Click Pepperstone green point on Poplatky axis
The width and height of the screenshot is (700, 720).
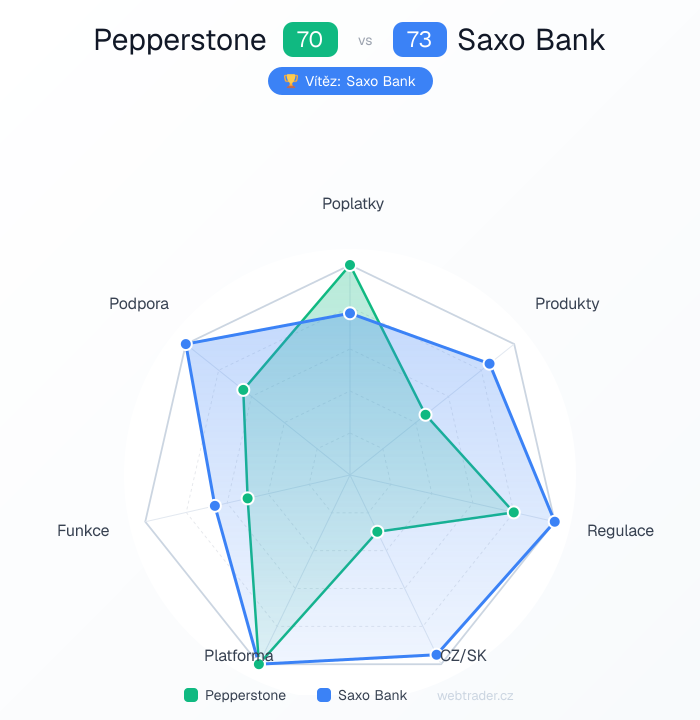350,265
